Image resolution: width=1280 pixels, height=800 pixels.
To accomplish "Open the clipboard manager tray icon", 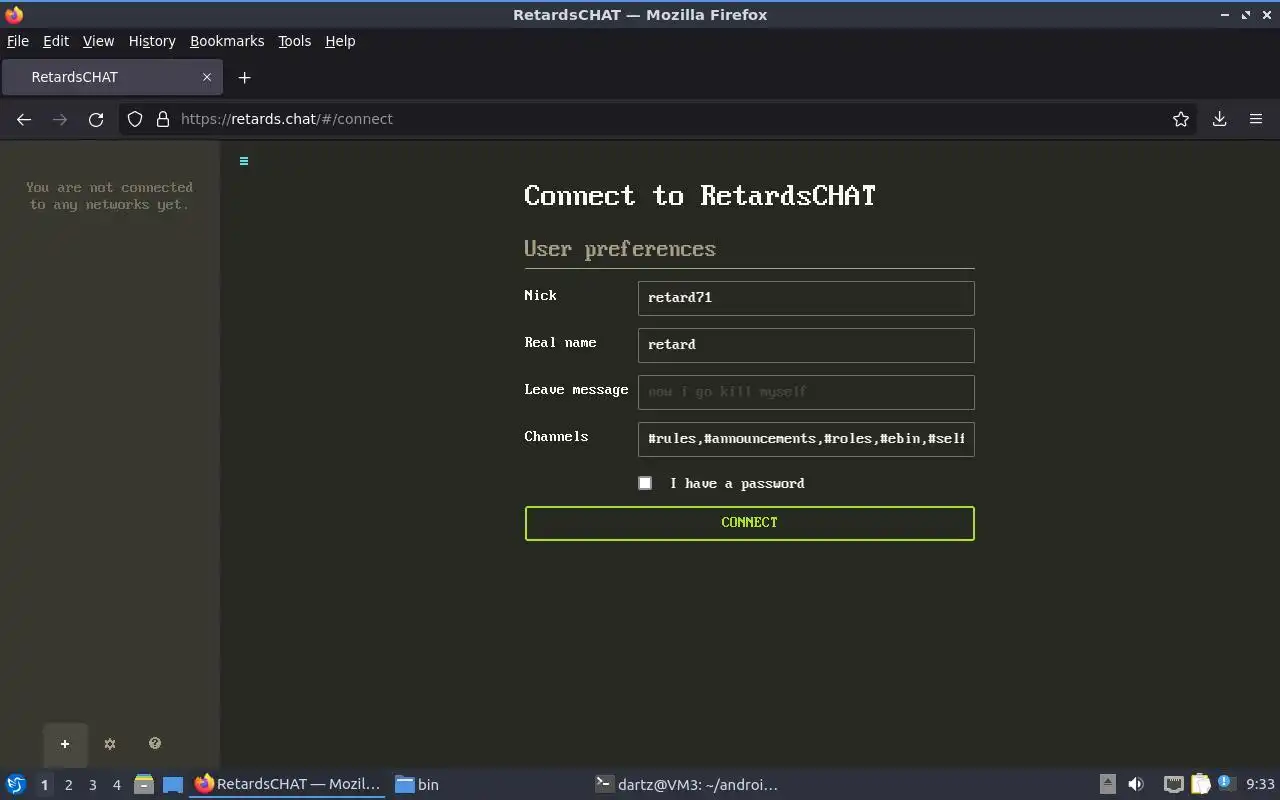I will [x=1200, y=784].
